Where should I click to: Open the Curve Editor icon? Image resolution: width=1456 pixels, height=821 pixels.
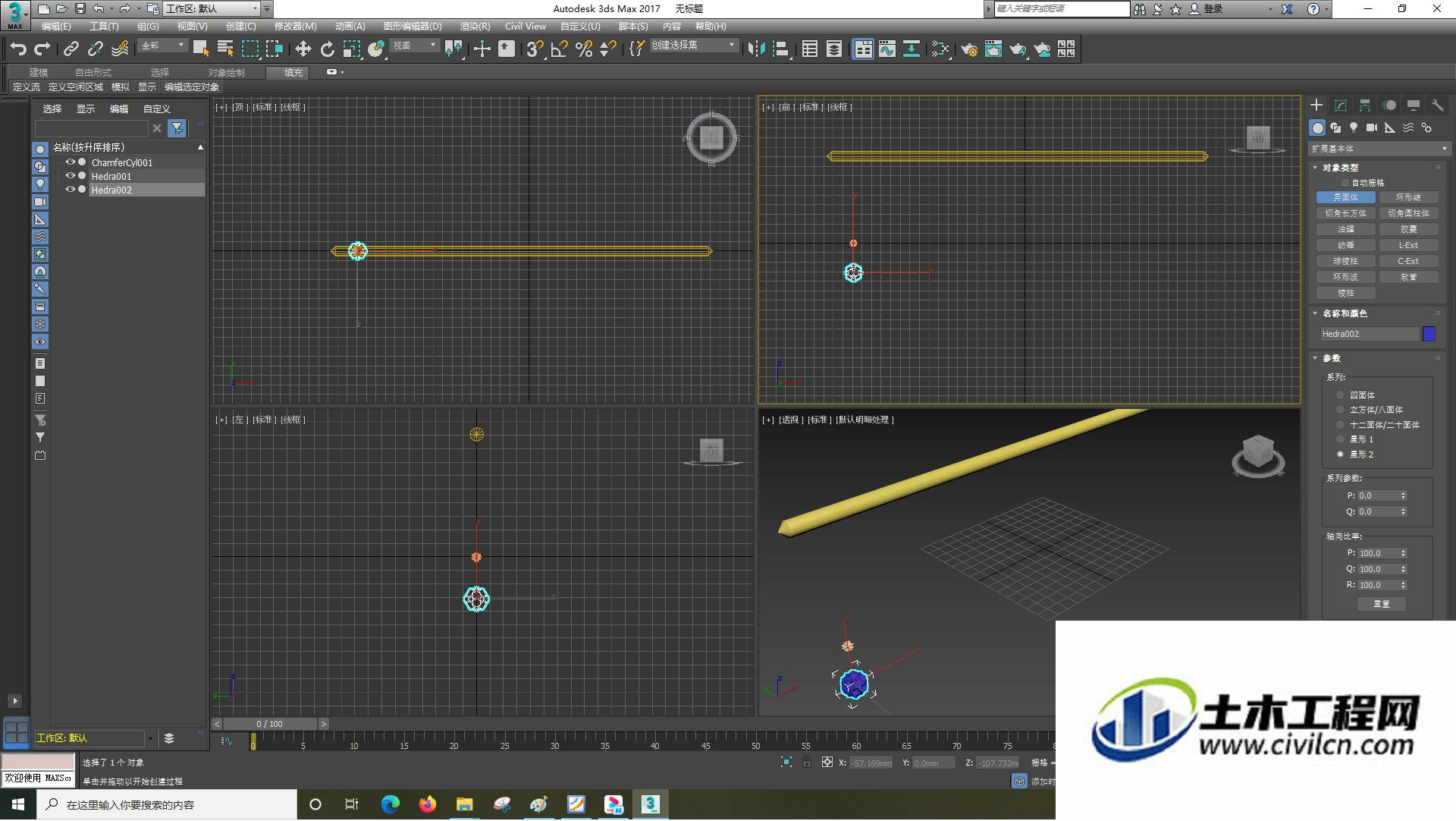pos(887,49)
